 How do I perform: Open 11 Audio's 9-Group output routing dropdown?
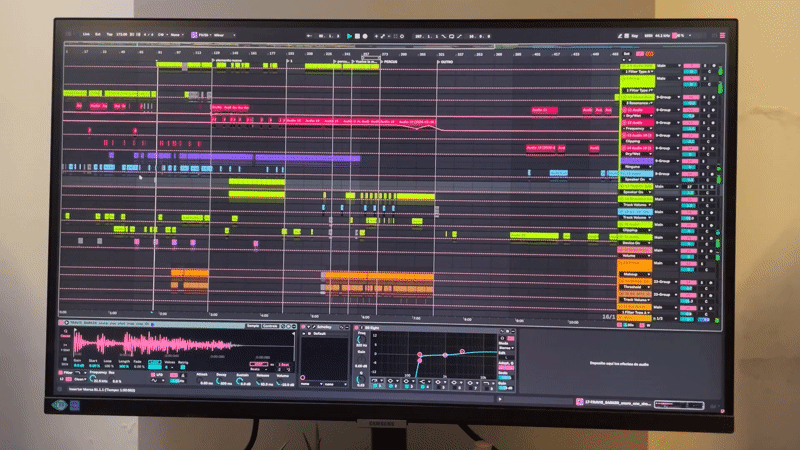[668, 110]
